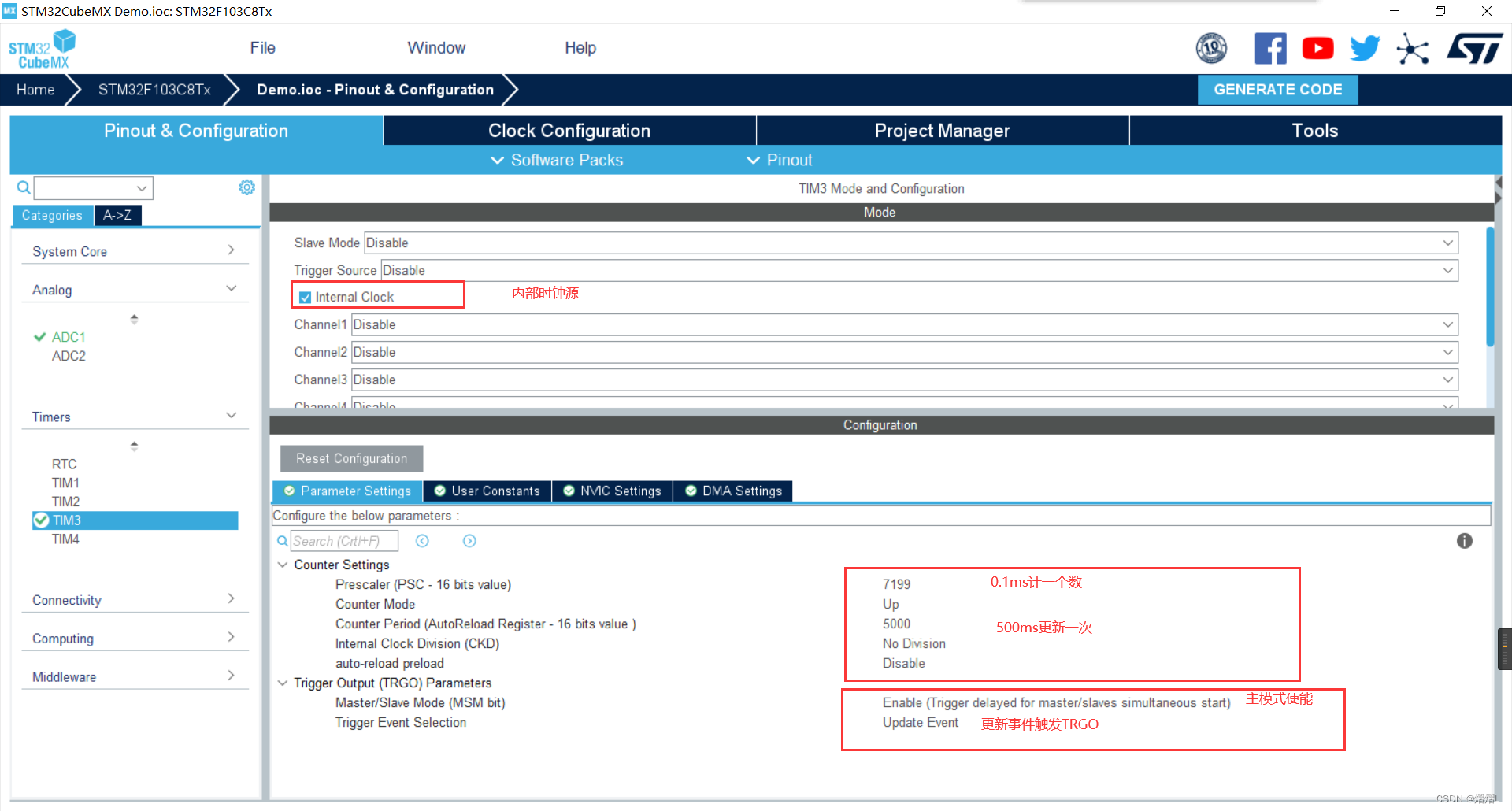Toggle the Internal Clock checkbox
The width and height of the screenshot is (1512, 811).
pos(305,298)
